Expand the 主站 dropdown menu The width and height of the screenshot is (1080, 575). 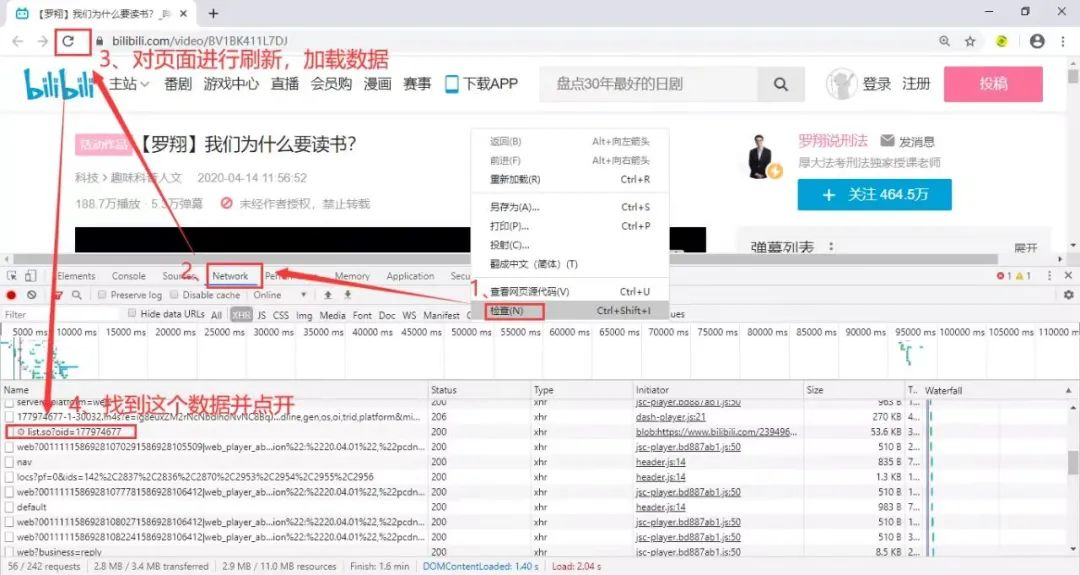coord(129,84)
